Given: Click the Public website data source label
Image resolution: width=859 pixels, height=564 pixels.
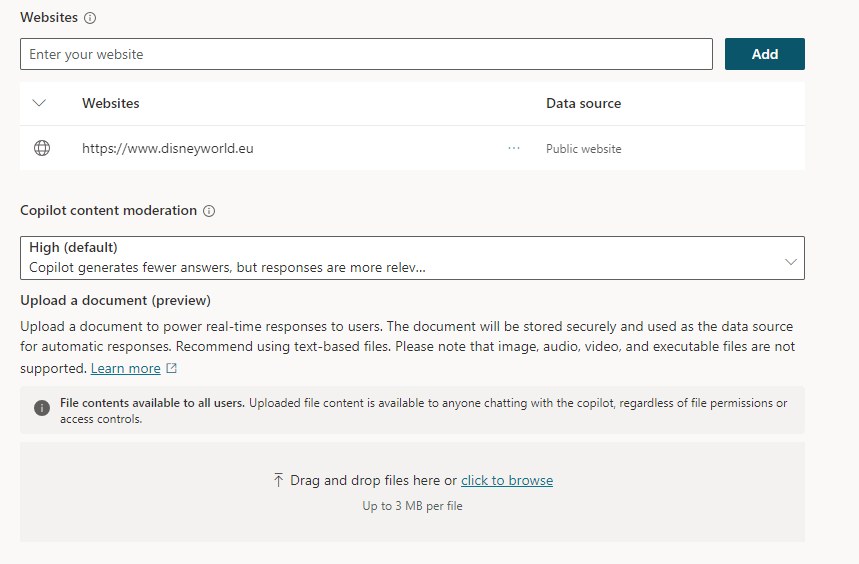Looking at the screenshot, I should [583, 149].
